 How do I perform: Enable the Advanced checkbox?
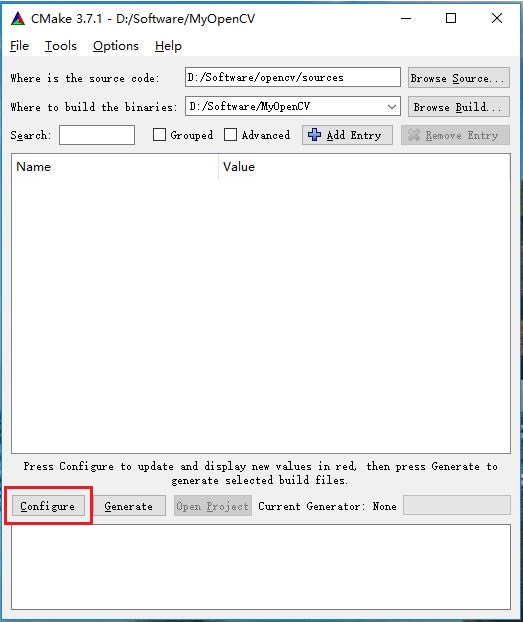(231, 135)
